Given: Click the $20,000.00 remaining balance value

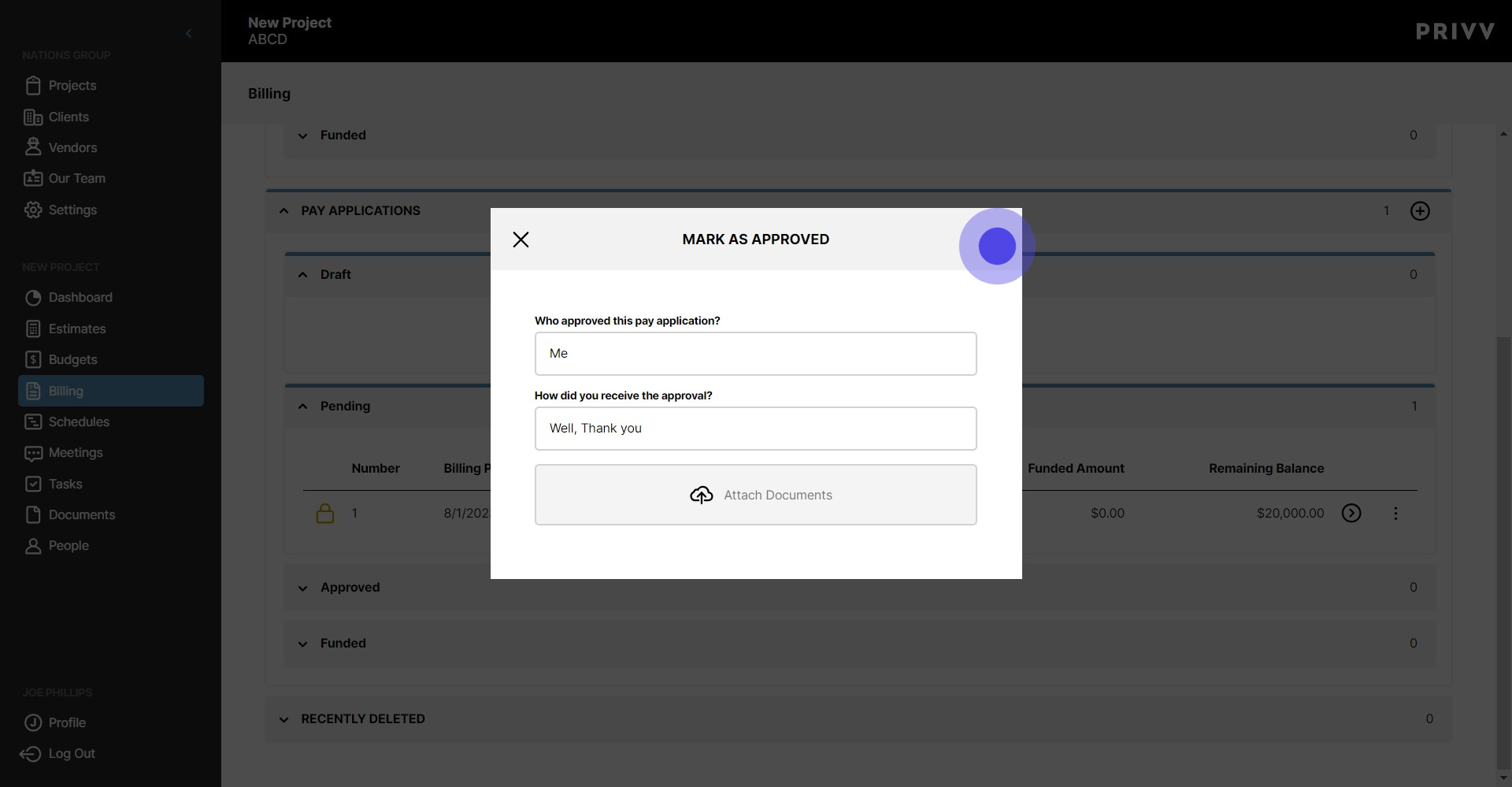Looking at the screenshot, I should [1290, 513].
